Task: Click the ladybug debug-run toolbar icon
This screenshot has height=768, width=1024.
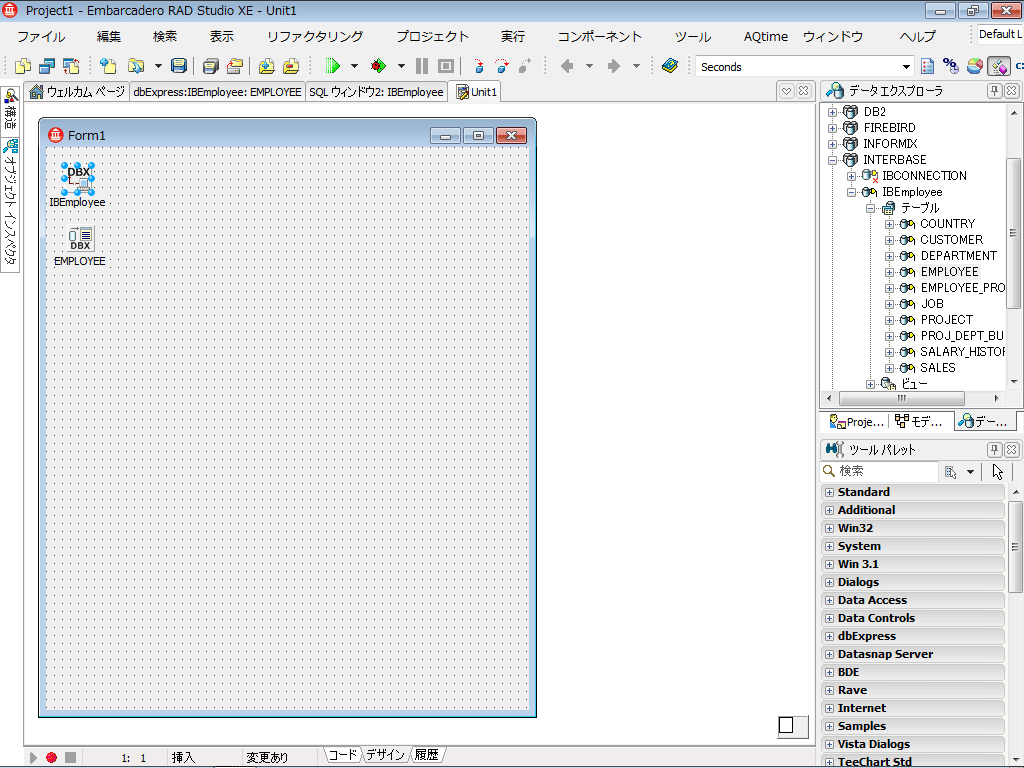Action: (377, 66)
